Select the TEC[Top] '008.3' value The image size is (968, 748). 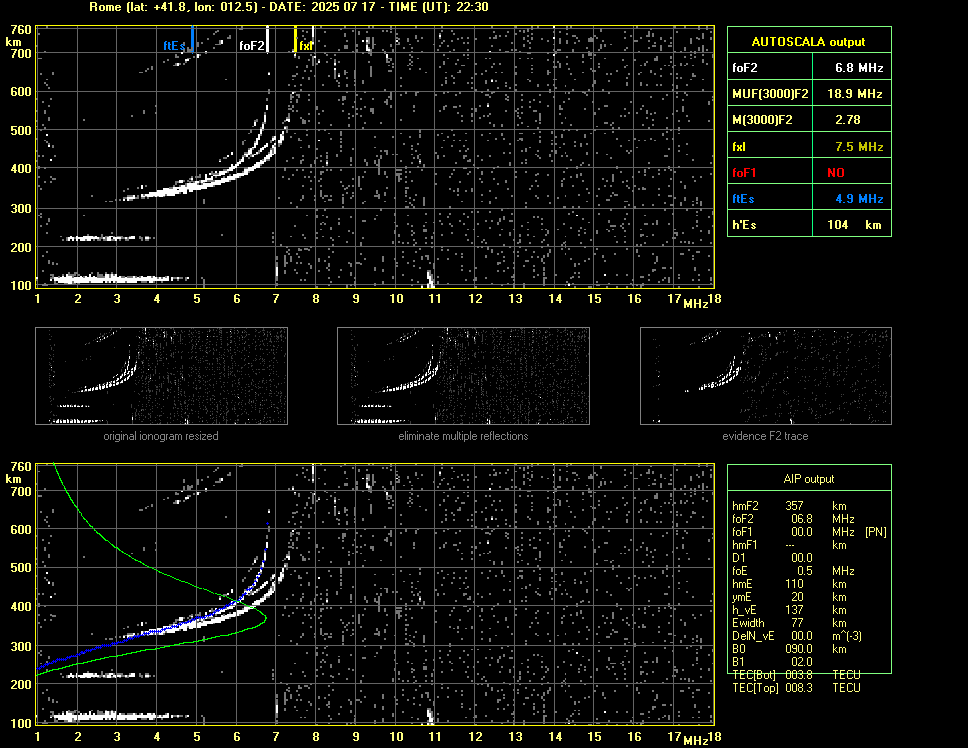[798, 688]
